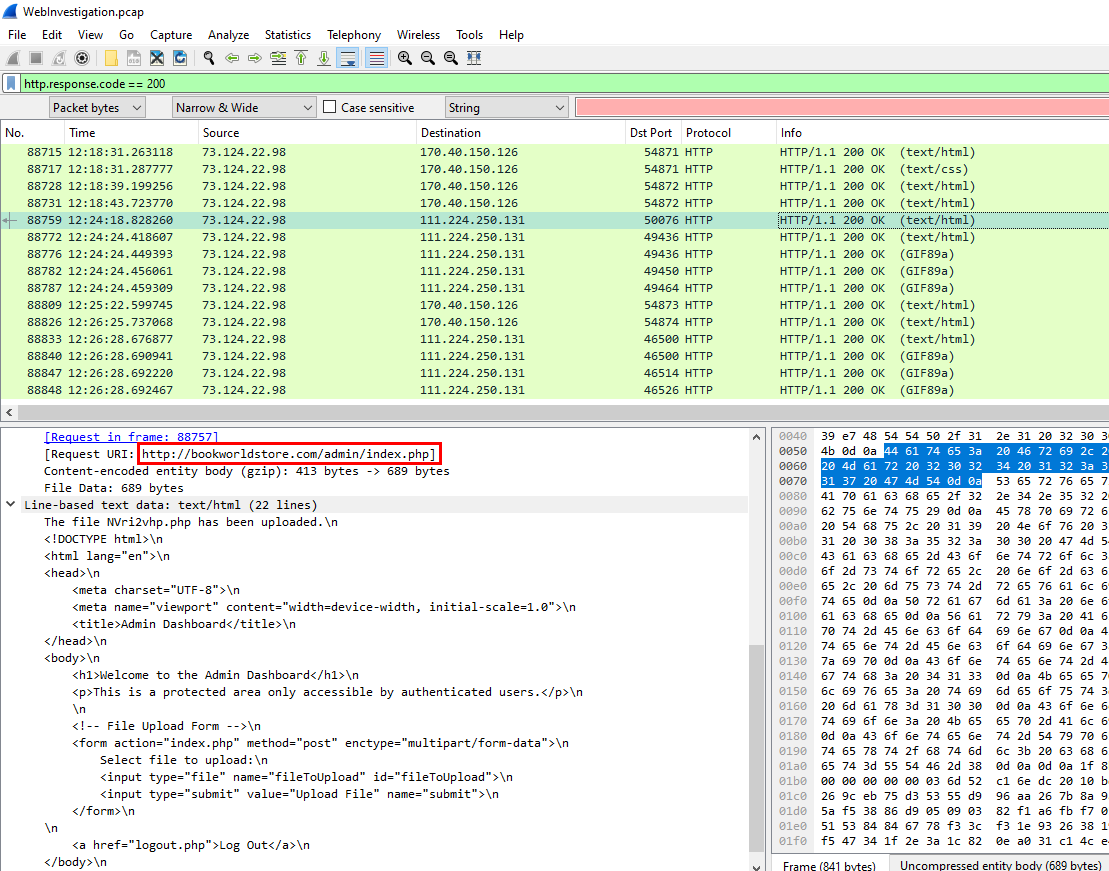
Task: Click the display filter bookmark icon
Action: (11, 84)
